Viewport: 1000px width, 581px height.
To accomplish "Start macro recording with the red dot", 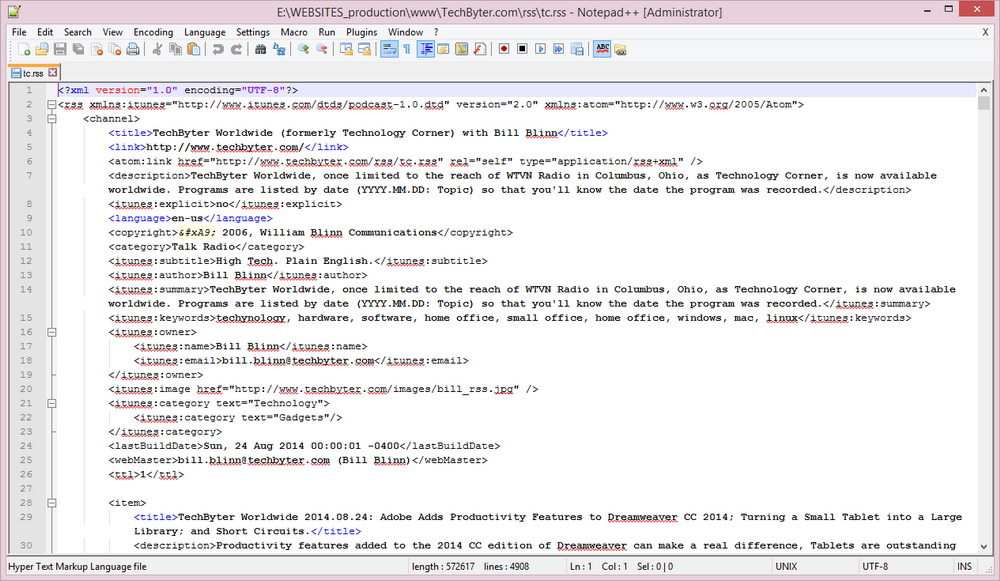I will pyautogui.click(x=504, y=49).
